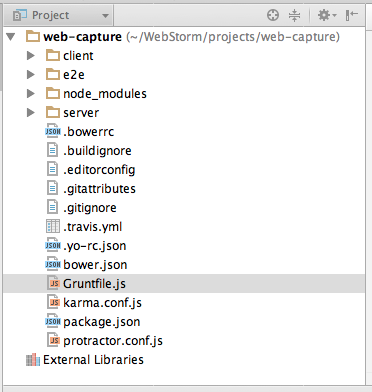The height and width of the screenshot is (392, 372).
Task: Open the gear settings menu icon
Action: click(x=327, y=15)
